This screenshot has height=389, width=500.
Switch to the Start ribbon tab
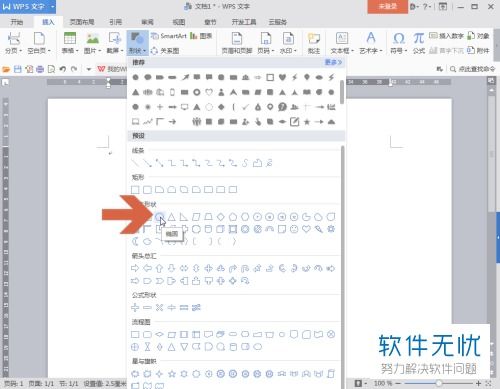point(17,22)
